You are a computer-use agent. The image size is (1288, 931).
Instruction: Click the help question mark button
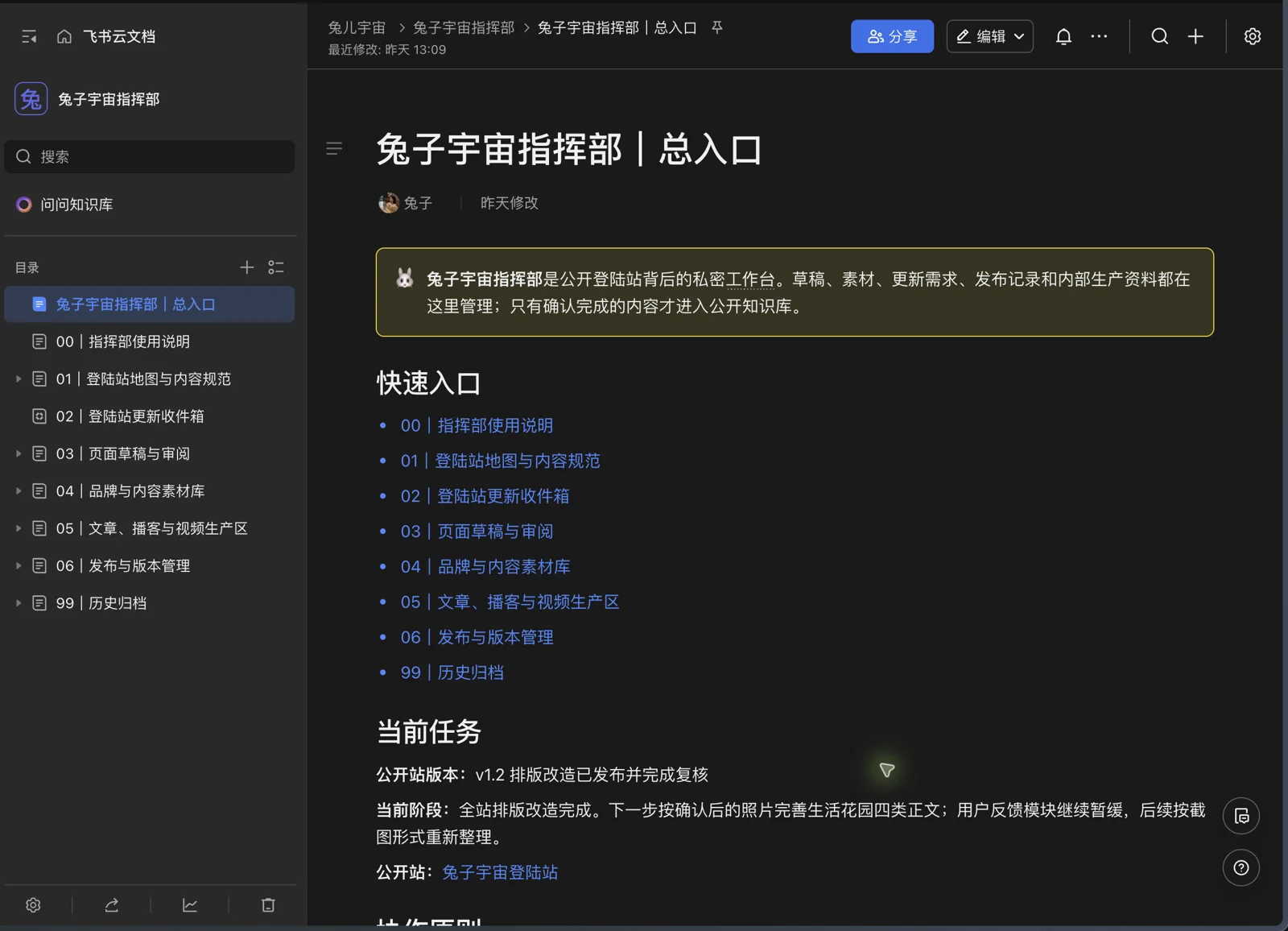[x=1241, y=867]
